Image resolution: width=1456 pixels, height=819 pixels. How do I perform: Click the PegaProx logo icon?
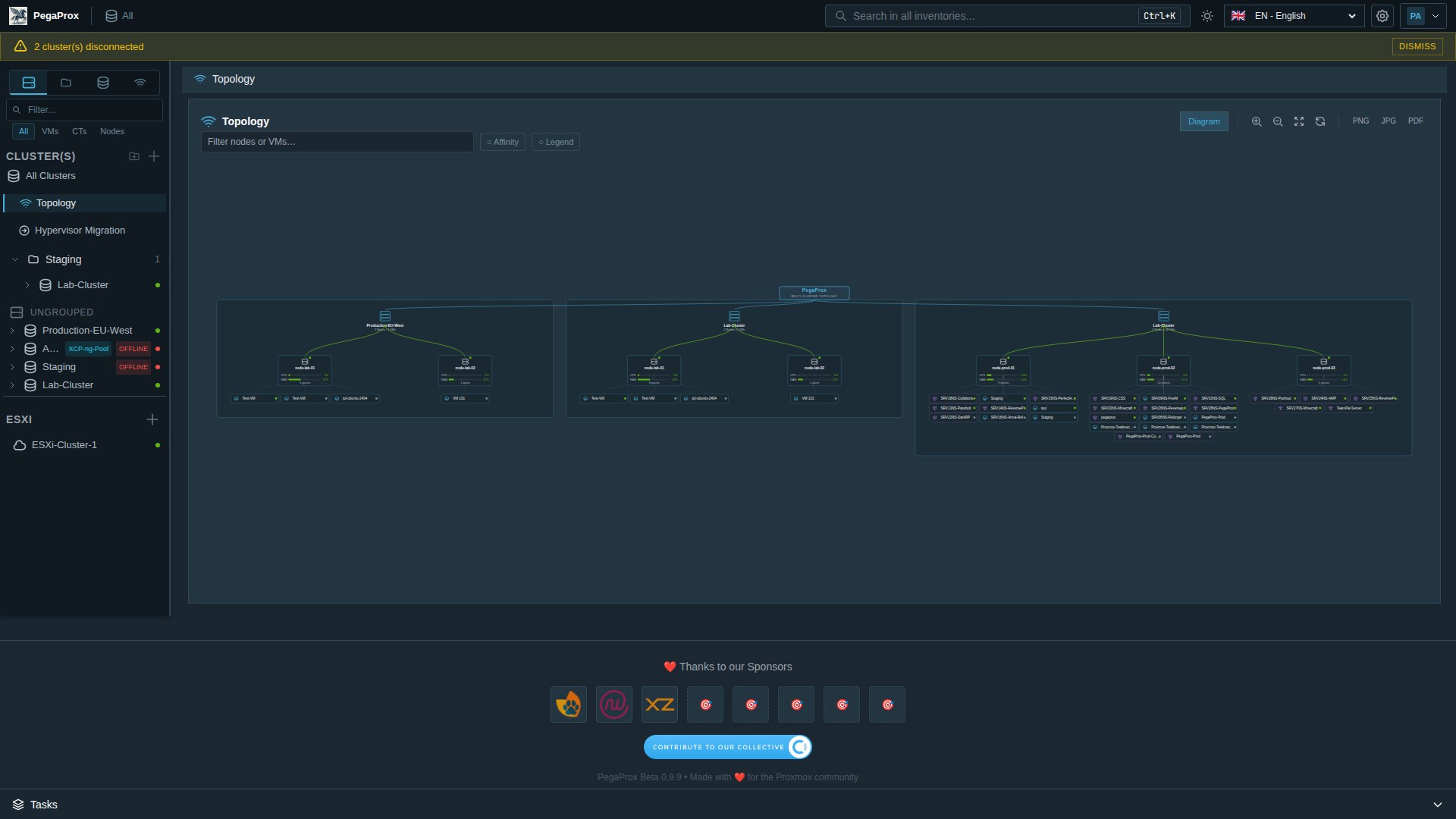click(x=17, y=15)
